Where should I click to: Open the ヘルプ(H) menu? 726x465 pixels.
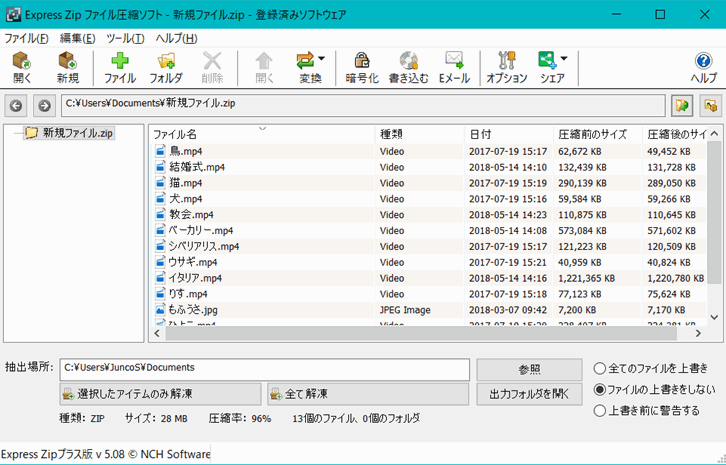click(x=176, y=38)
